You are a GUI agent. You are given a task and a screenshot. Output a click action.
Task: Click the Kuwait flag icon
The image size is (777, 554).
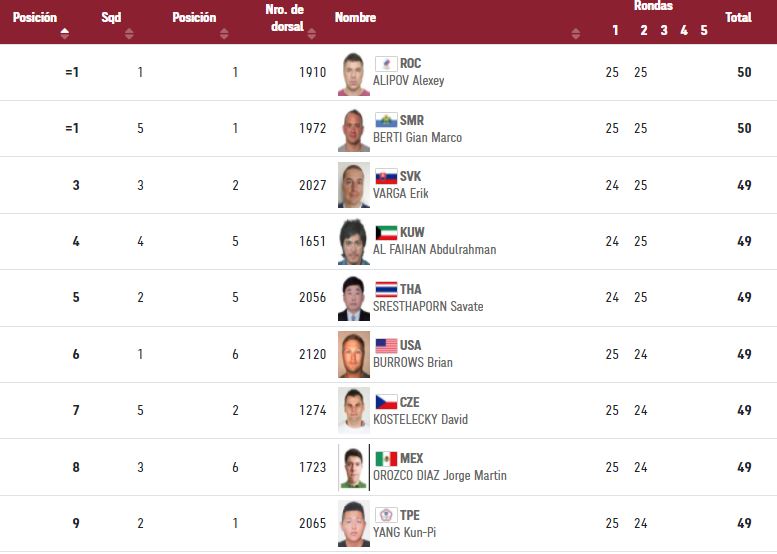tap(385, 233)
